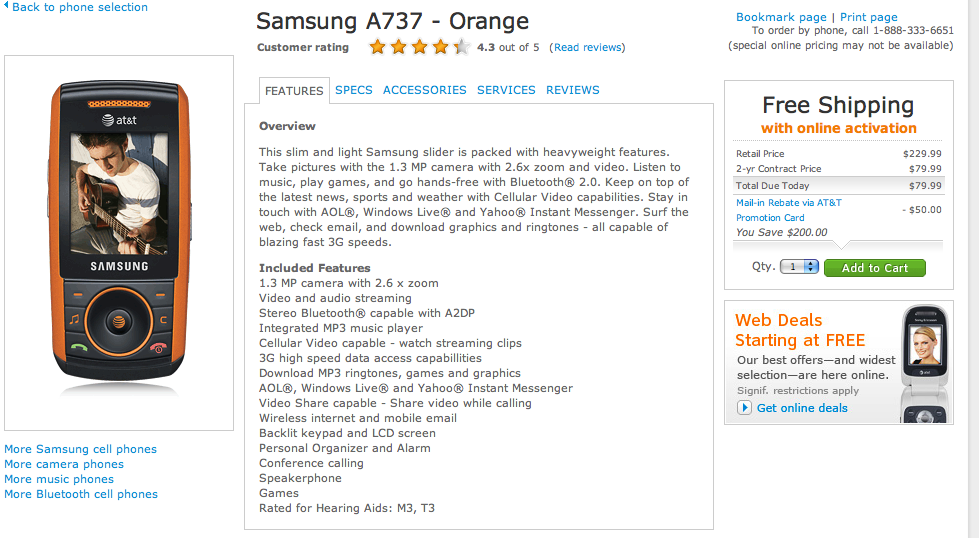The width and height of the screenshot is (979, 538).
Task: Open the ACCESSORIES tab
Action: (425, 90)
